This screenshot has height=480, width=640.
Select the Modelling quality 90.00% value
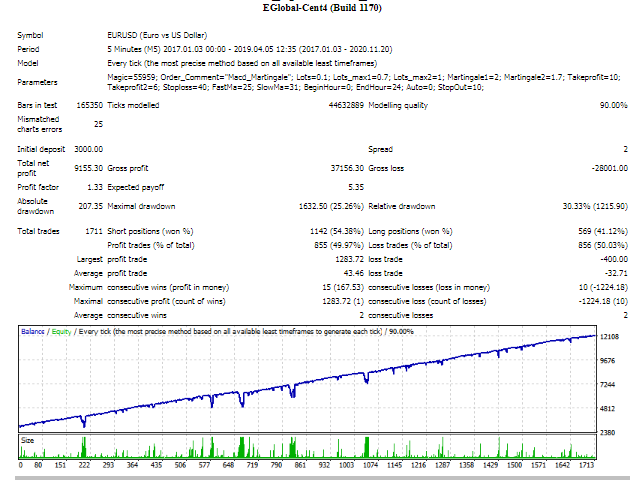pos(610,104)
